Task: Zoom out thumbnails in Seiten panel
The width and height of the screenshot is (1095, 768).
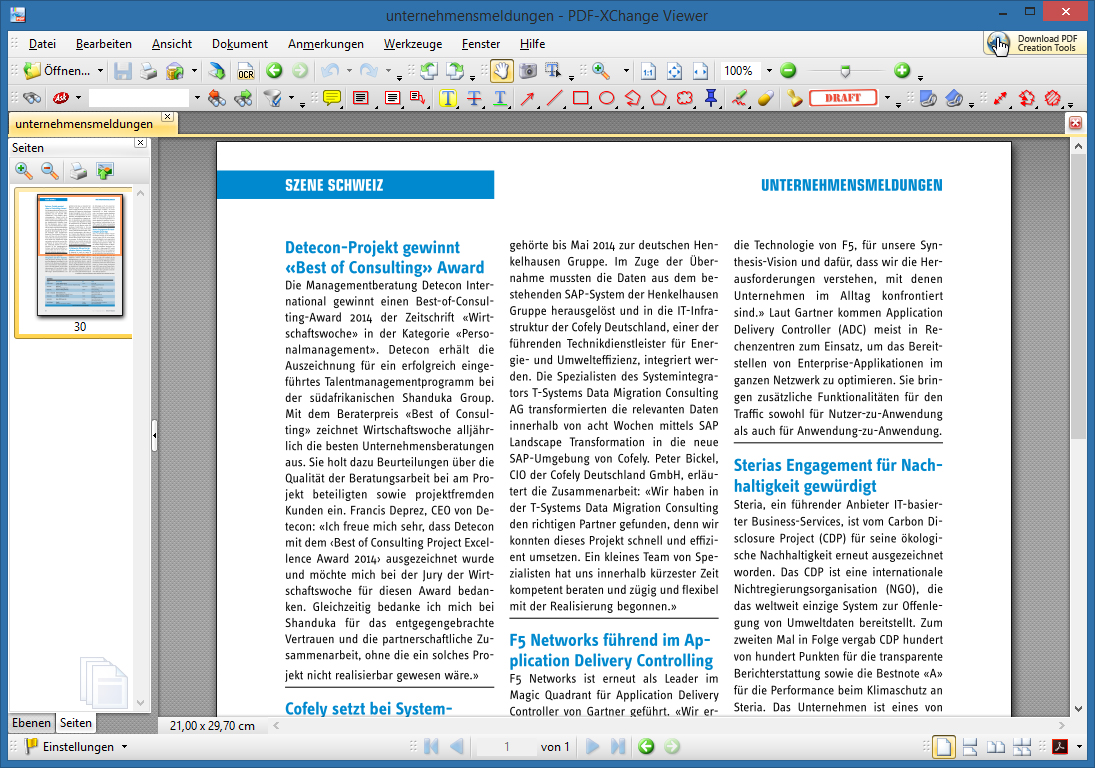Action: pyautogui.click(x=50, y=170)
